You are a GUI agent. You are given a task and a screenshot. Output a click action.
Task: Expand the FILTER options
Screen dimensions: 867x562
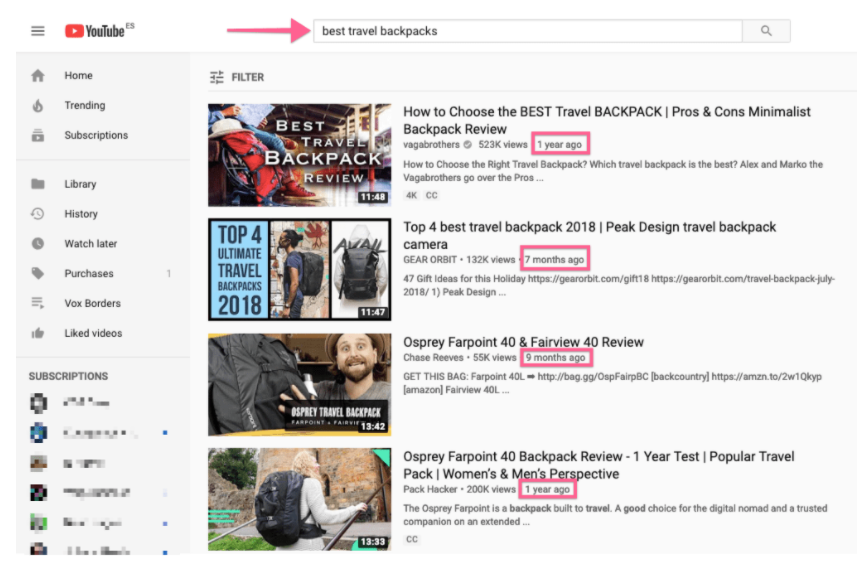pos(236,77)
